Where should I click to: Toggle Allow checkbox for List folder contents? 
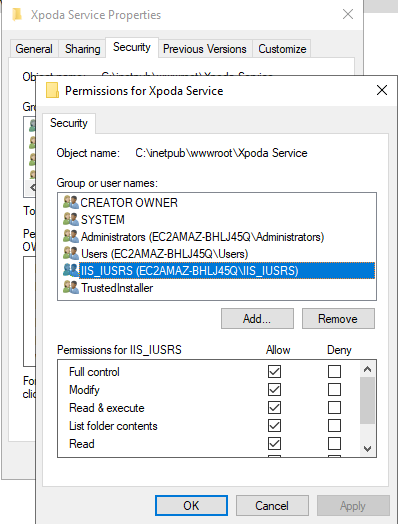(x=274, y=425)
